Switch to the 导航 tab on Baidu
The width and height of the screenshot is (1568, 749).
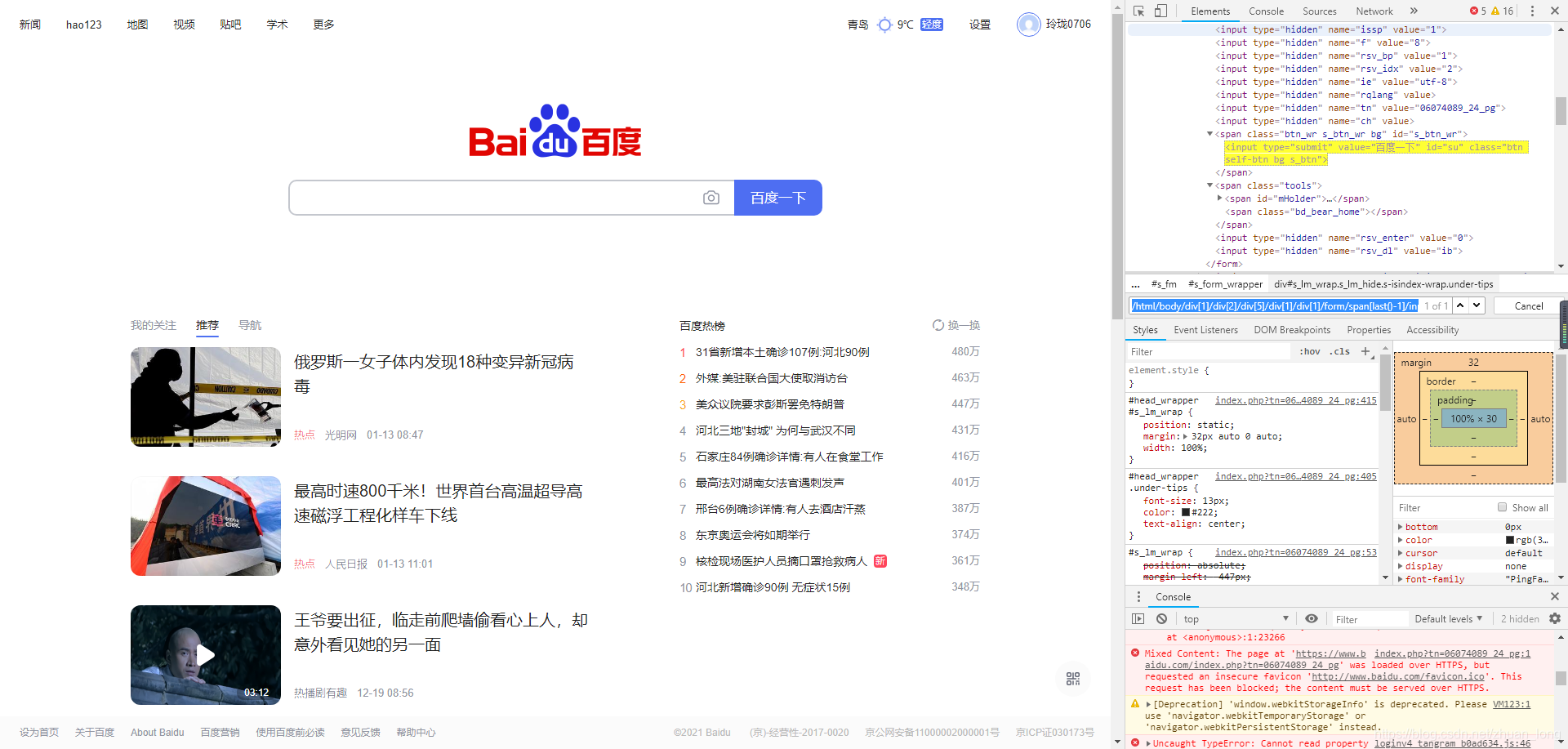[x=249, y=325]
